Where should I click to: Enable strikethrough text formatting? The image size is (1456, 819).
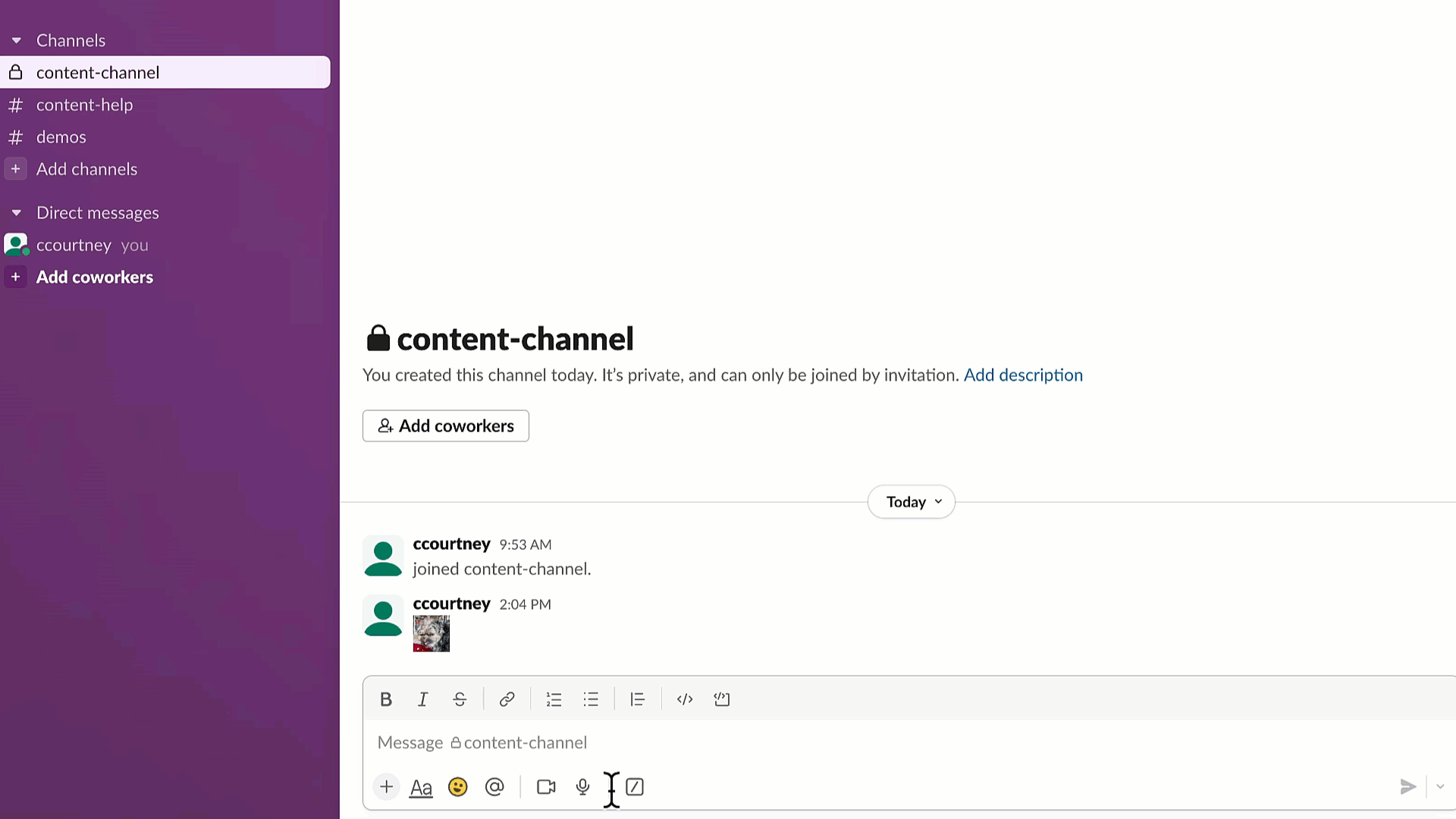tap(460, 699)
